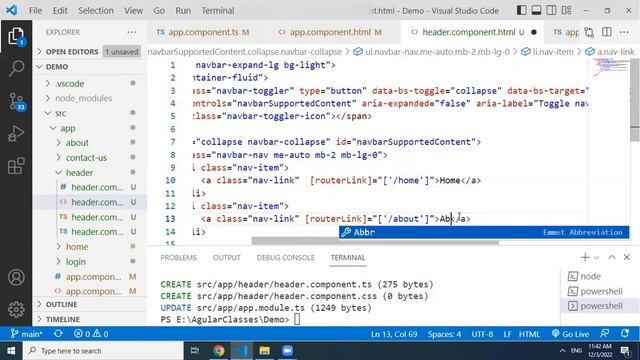The height and width of the screenshot is (360, 640).
Task: Collapse the DEMO folder section
Action: pyautogui.click(x=90, y=67)
